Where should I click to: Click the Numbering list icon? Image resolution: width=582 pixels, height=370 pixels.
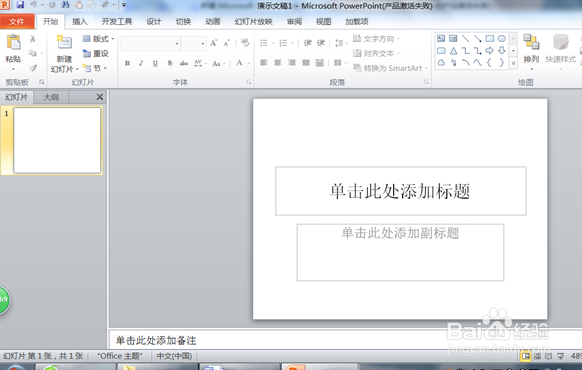click(x=283, y=43)
